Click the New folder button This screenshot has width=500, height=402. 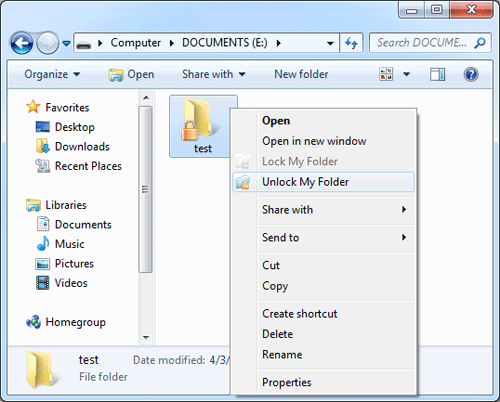pyautogui.click(x=301, y=74)
